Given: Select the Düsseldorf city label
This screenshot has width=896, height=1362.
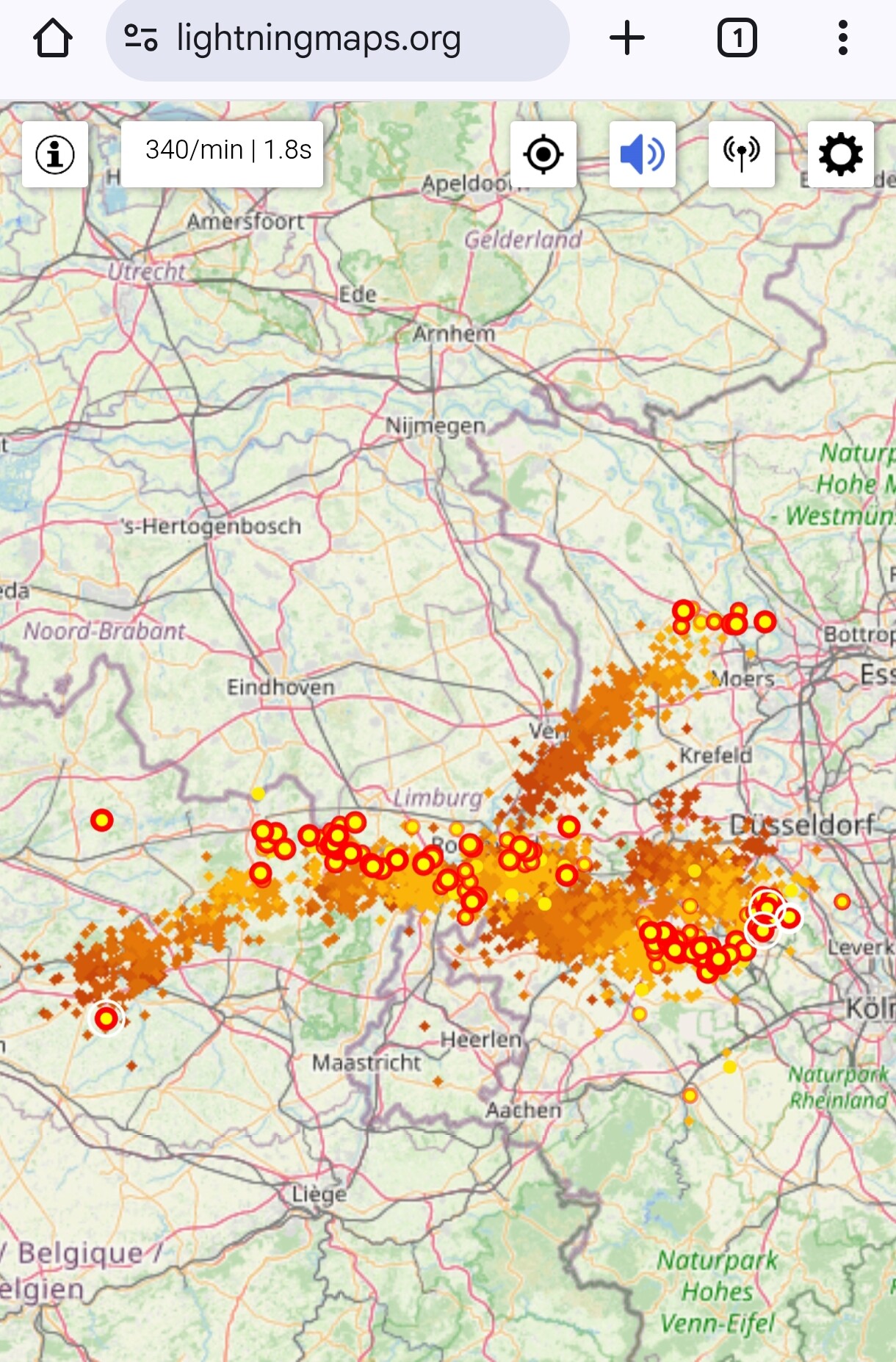Looking at the screenshot, I should [803, 825].
